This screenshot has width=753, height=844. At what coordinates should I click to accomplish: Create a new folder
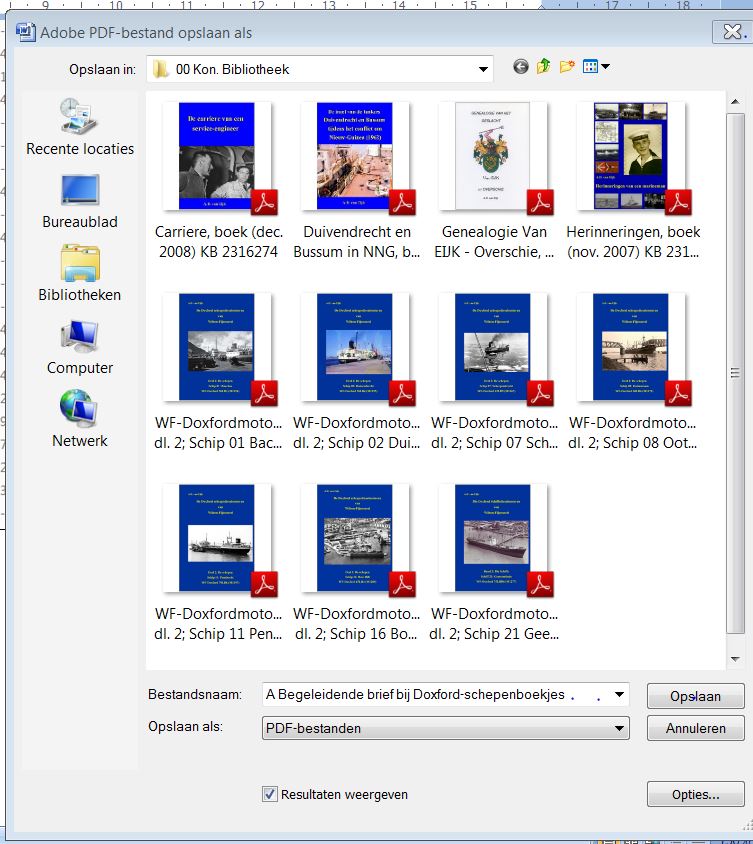(x=567, y=67)
